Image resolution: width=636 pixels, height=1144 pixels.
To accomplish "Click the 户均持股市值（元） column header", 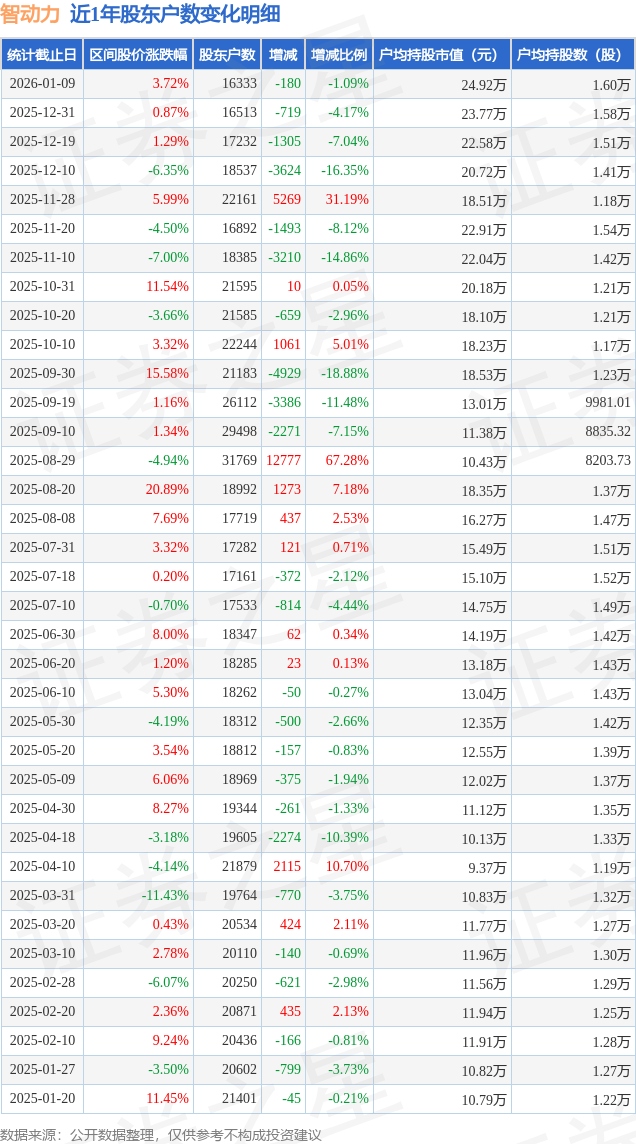I will [x=440, y=55].
